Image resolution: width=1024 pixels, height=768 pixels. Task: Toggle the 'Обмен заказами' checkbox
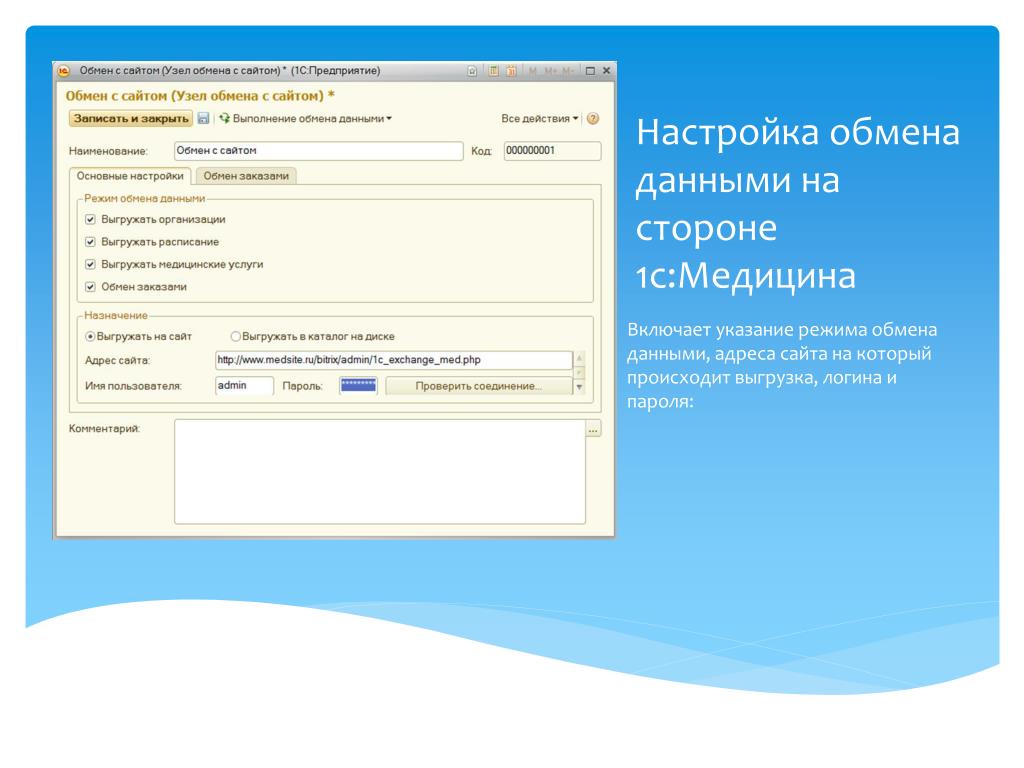tap(90, 287)
